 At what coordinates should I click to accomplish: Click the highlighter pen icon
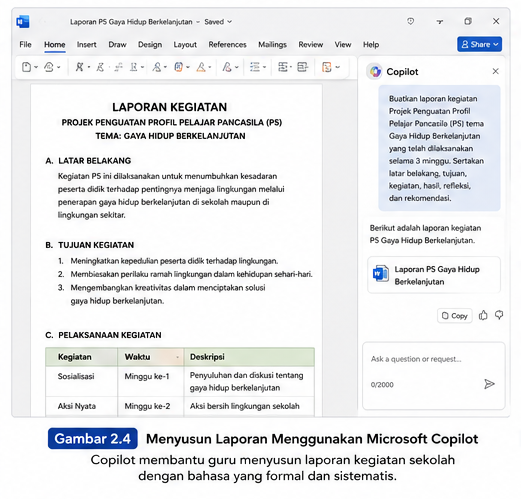click(x=227, y=67)
